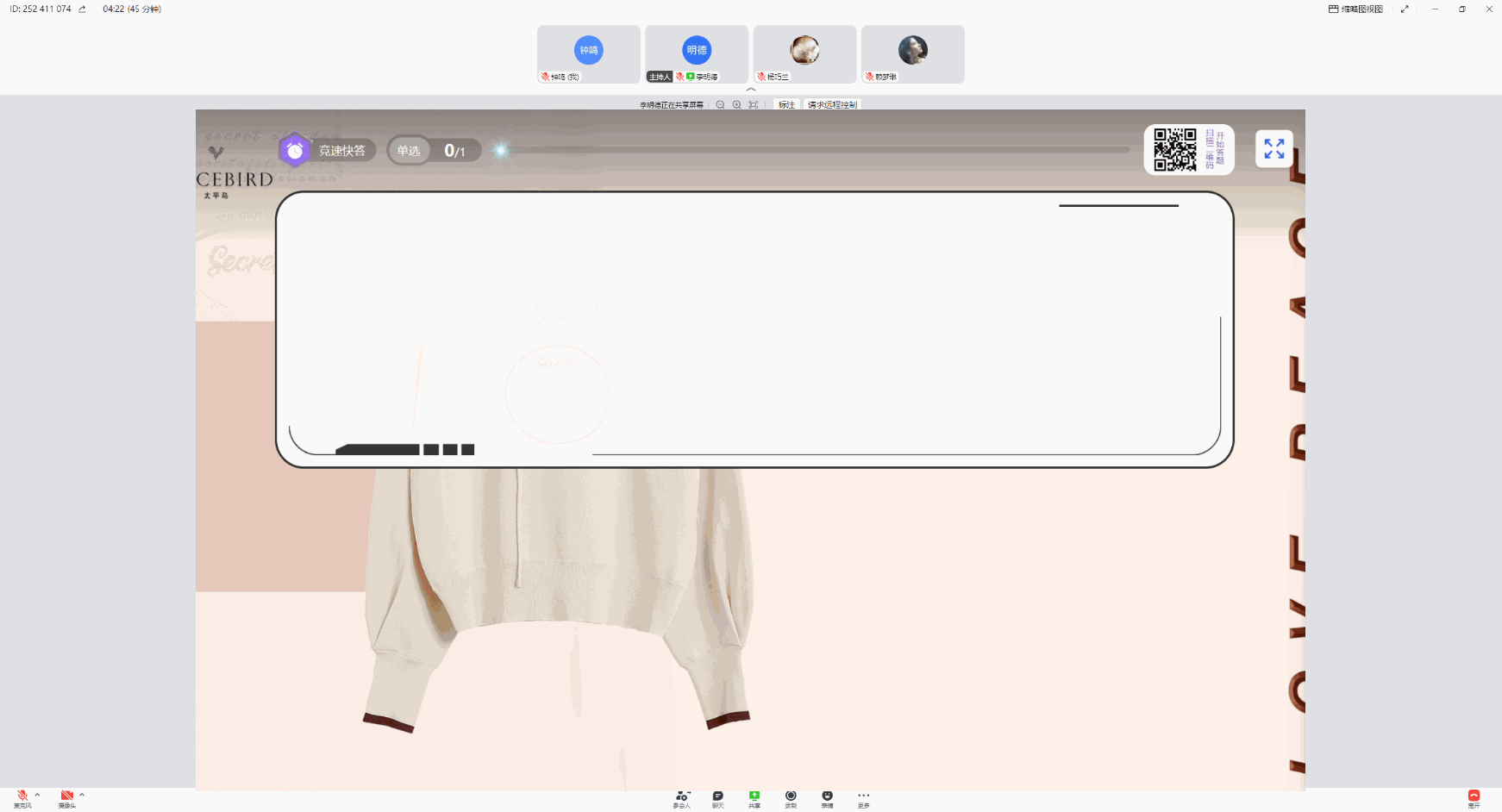Click the fit-to-window icon beside zoom
1502x812 pixels.
pos(754,105)
